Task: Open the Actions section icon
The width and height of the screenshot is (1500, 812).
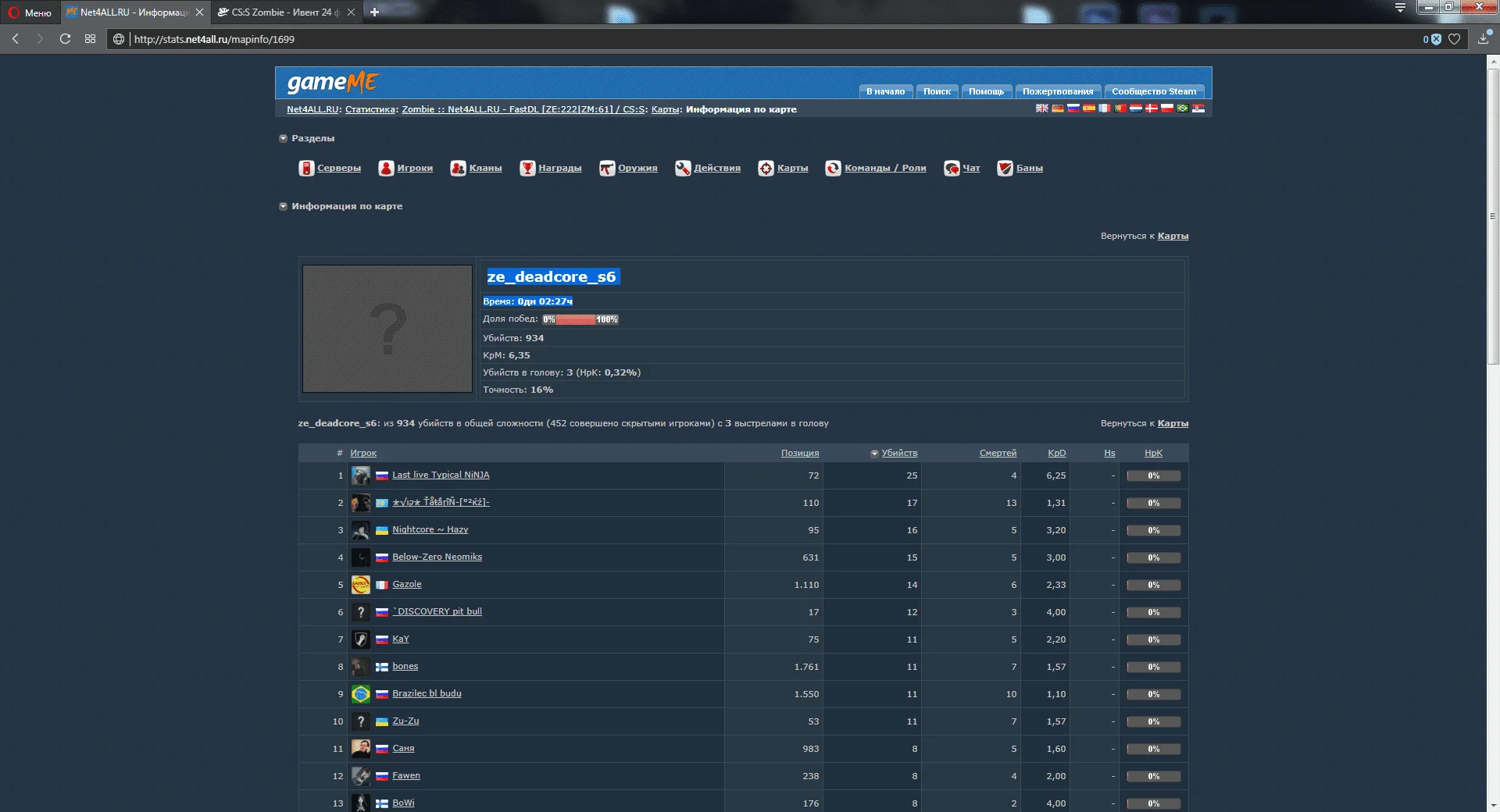Action: (x=683, y=169)
